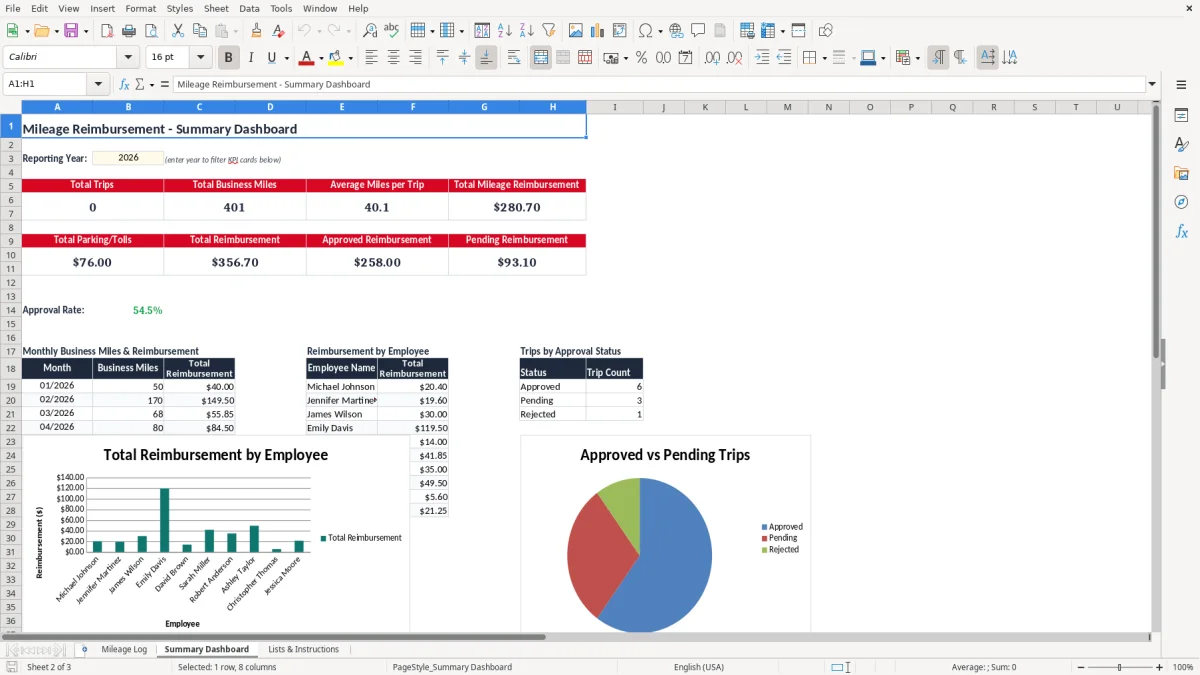Open Navigator from the sidebar

pyautogui.click(x=1181, y=203)
